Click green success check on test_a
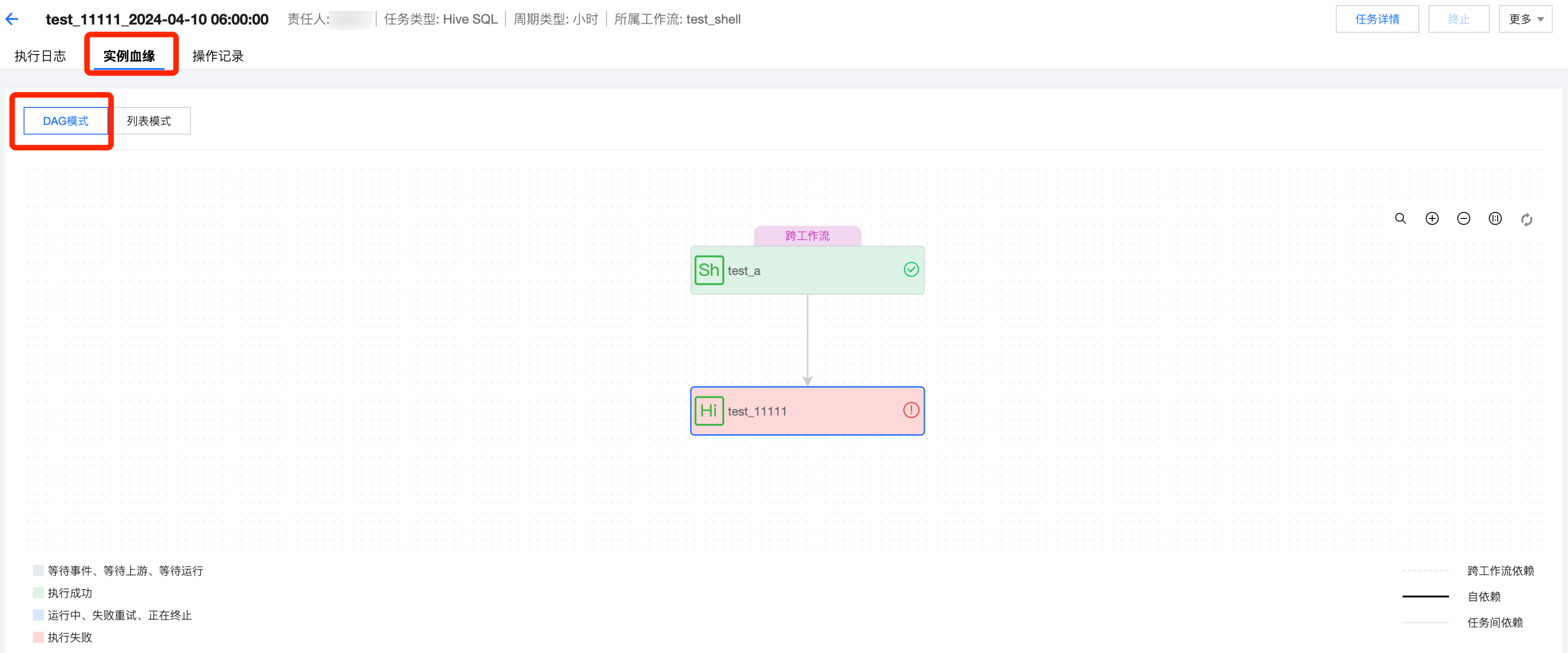 910,270
